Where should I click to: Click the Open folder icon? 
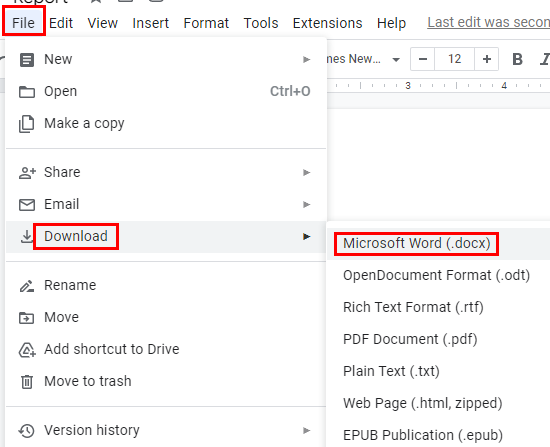(27, 92)
